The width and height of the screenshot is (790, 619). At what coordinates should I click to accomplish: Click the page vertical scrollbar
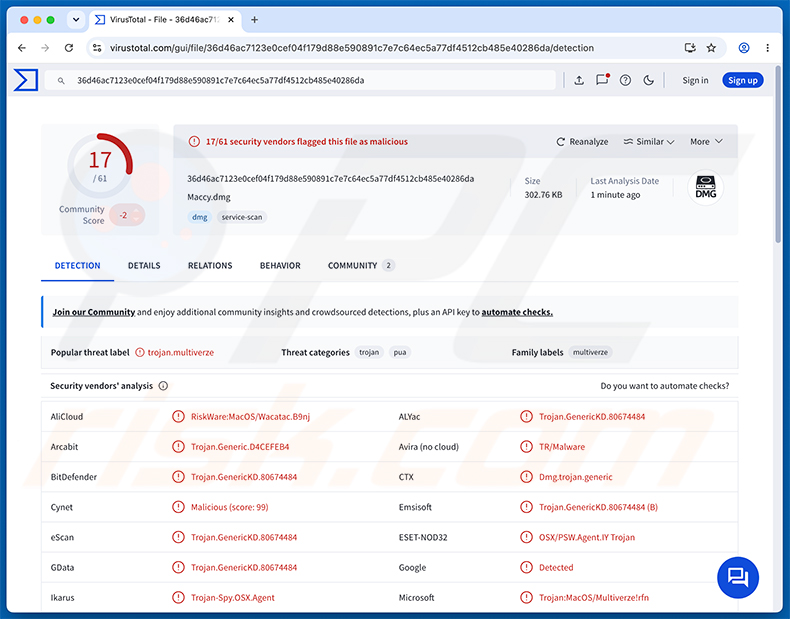(778, 154)
